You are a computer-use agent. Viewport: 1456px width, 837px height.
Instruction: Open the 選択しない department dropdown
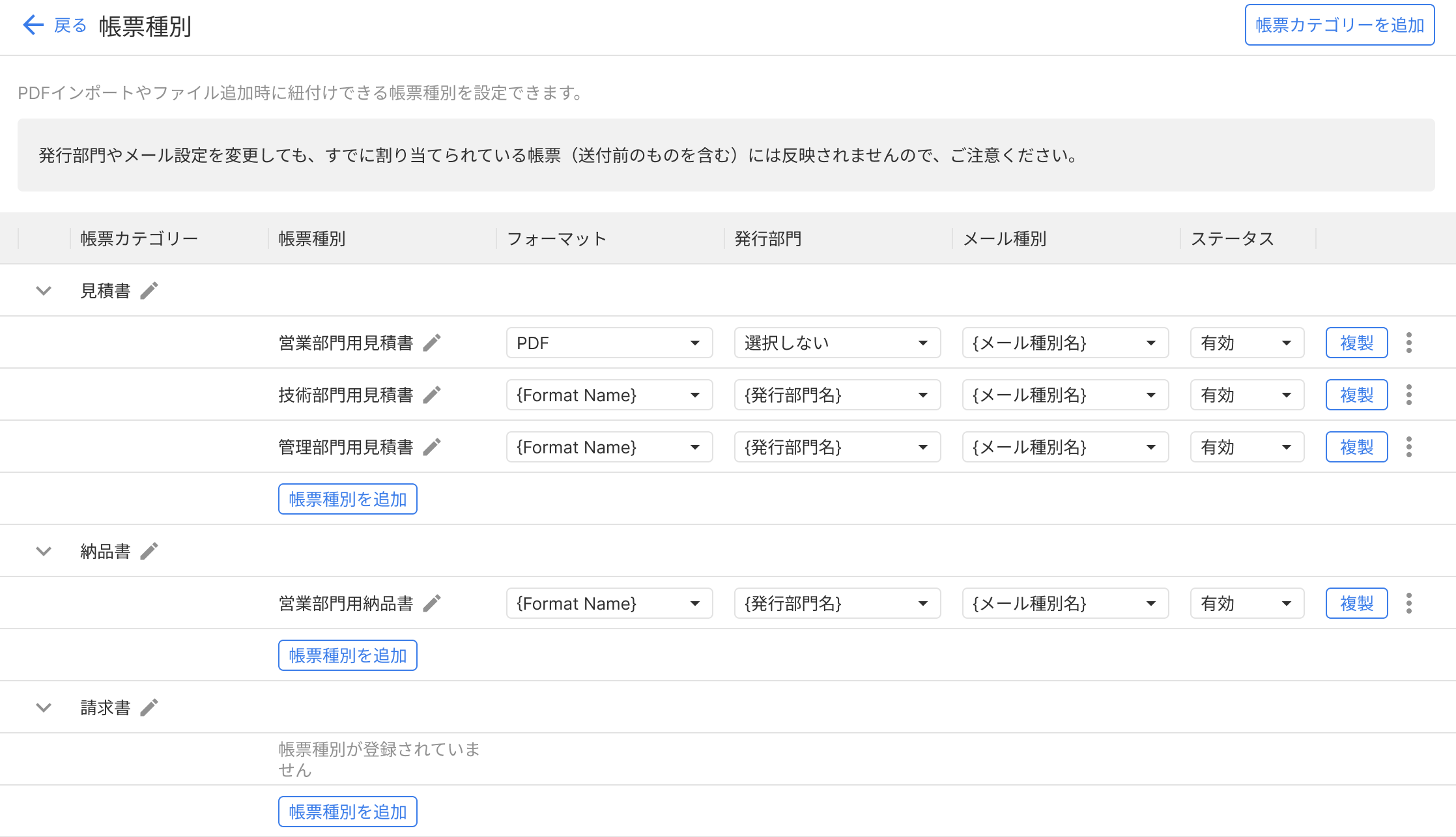click(x=837, y=343)
